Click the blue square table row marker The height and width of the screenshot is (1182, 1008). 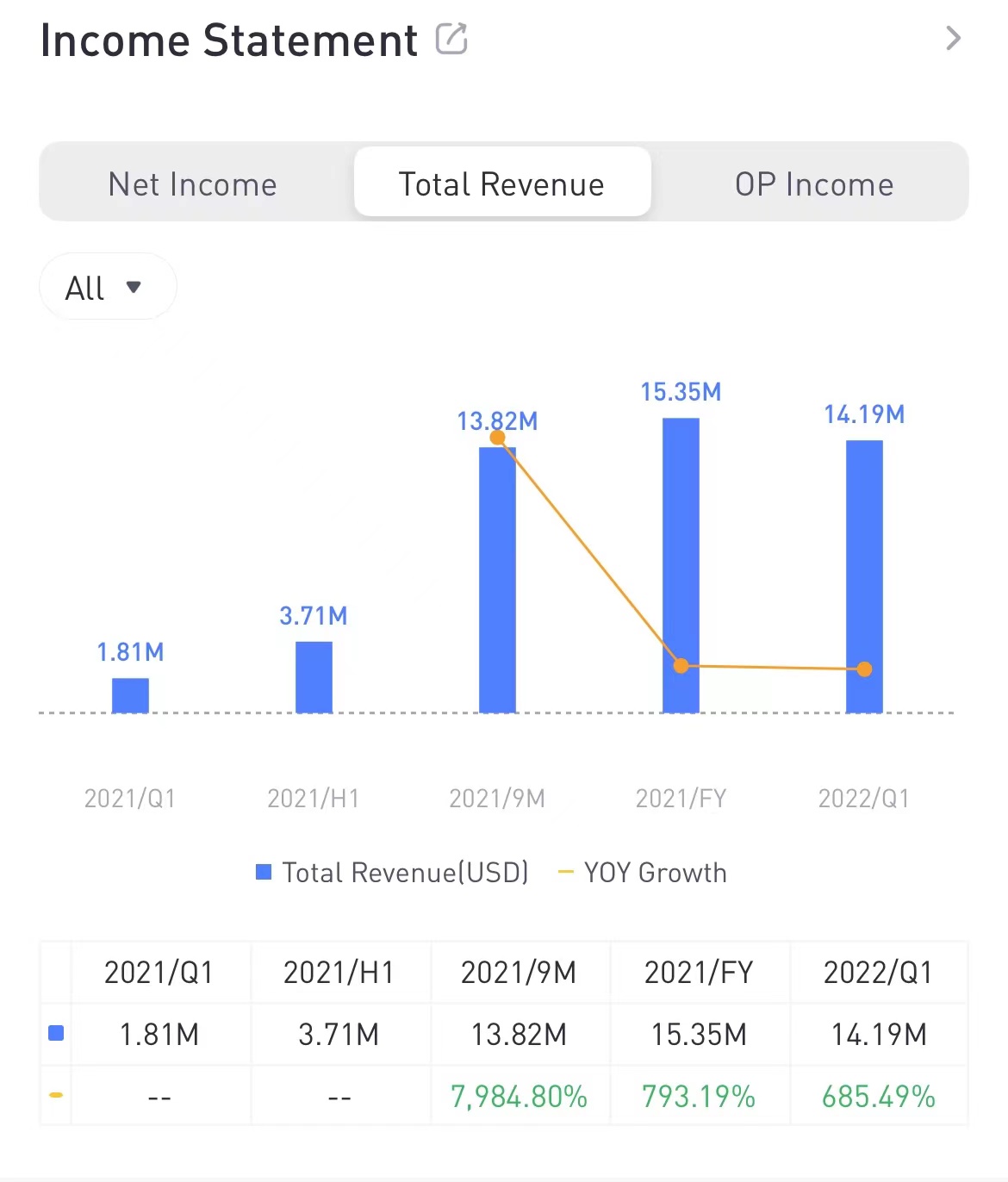(x=56, y=1033)
